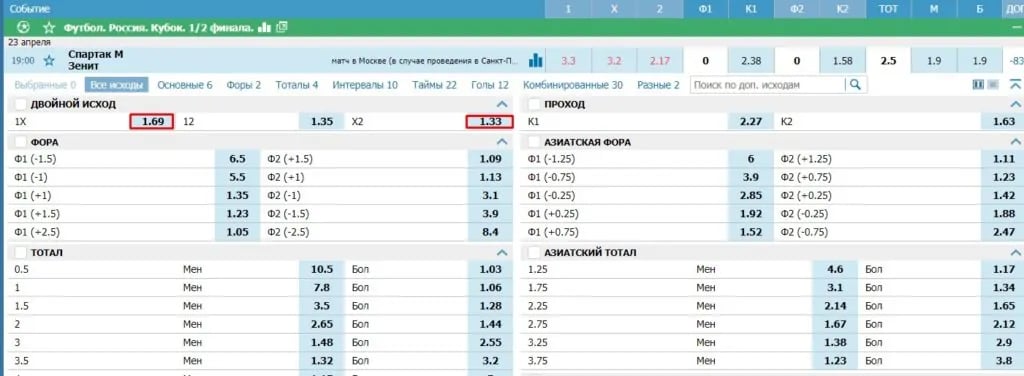Pick home win odds 3.3
The width and height of the screenshot is (1024, 376).
pos(568,61)
